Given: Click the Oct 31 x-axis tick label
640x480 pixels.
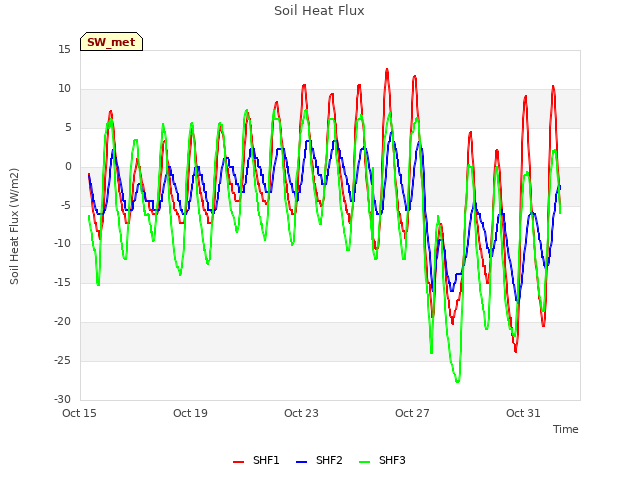Looking at the screenshot, I should [x=523, y=413].
